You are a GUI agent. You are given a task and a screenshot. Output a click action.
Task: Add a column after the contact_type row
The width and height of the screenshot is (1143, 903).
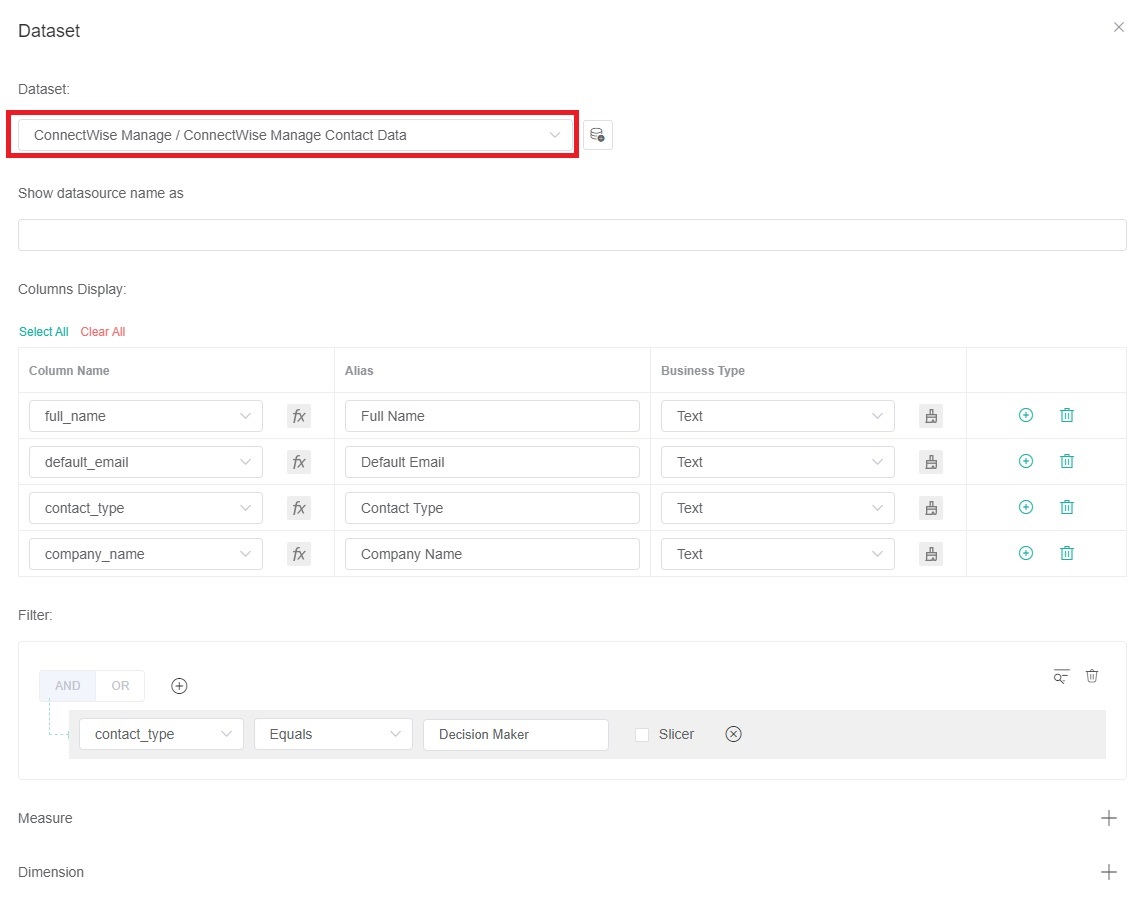(x=1026, y=507)
